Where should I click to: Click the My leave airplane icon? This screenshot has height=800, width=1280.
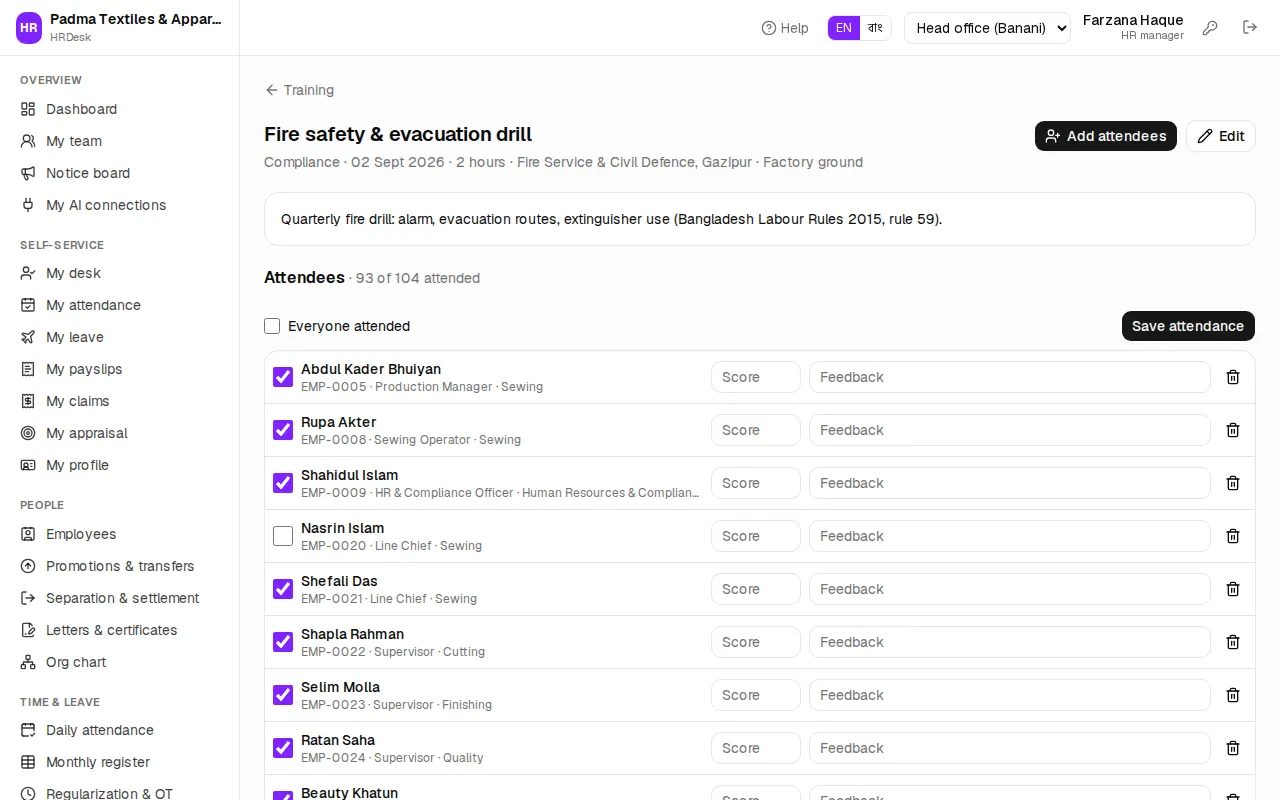point(28,337)
